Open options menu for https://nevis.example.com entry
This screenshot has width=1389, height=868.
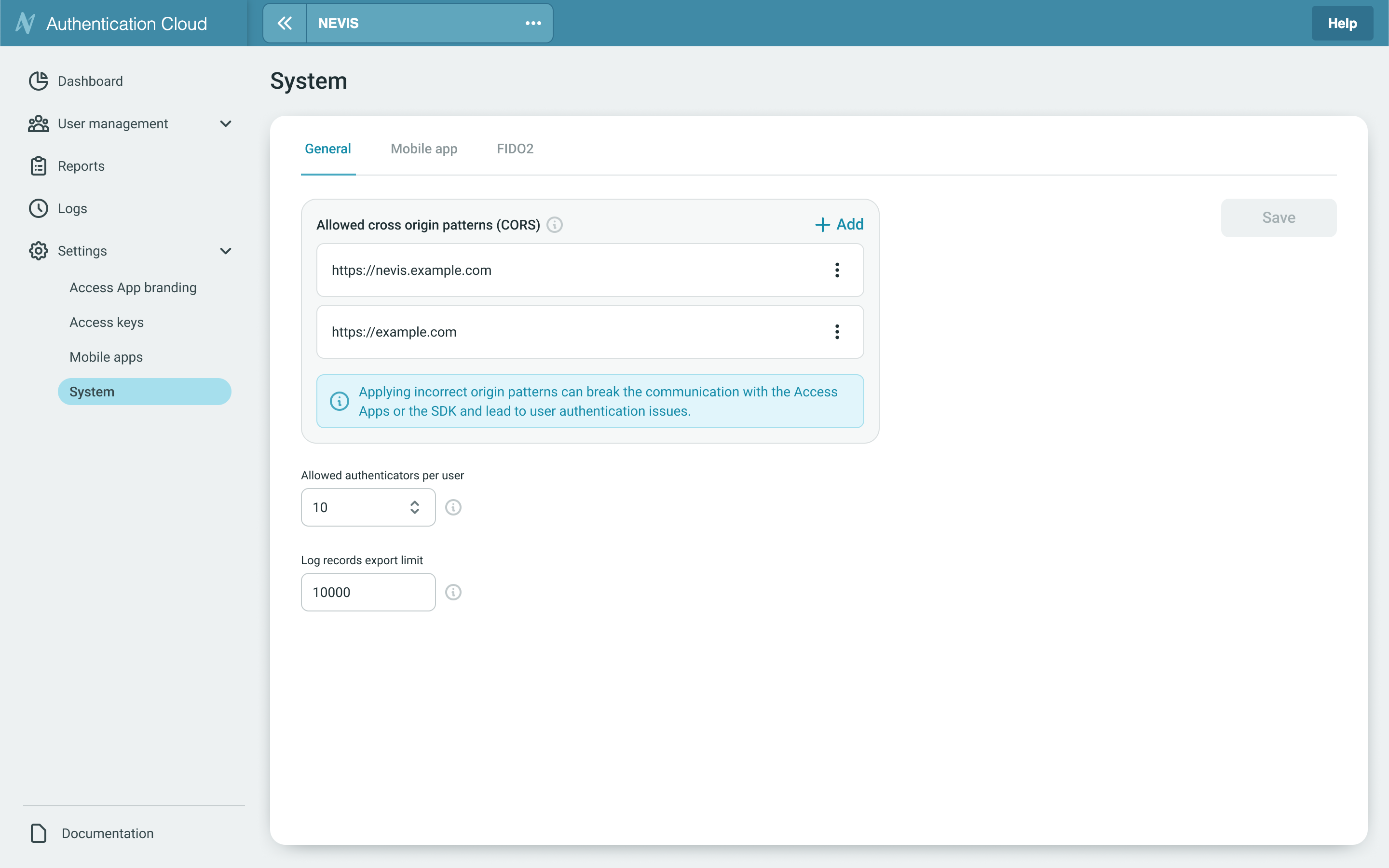837,270
